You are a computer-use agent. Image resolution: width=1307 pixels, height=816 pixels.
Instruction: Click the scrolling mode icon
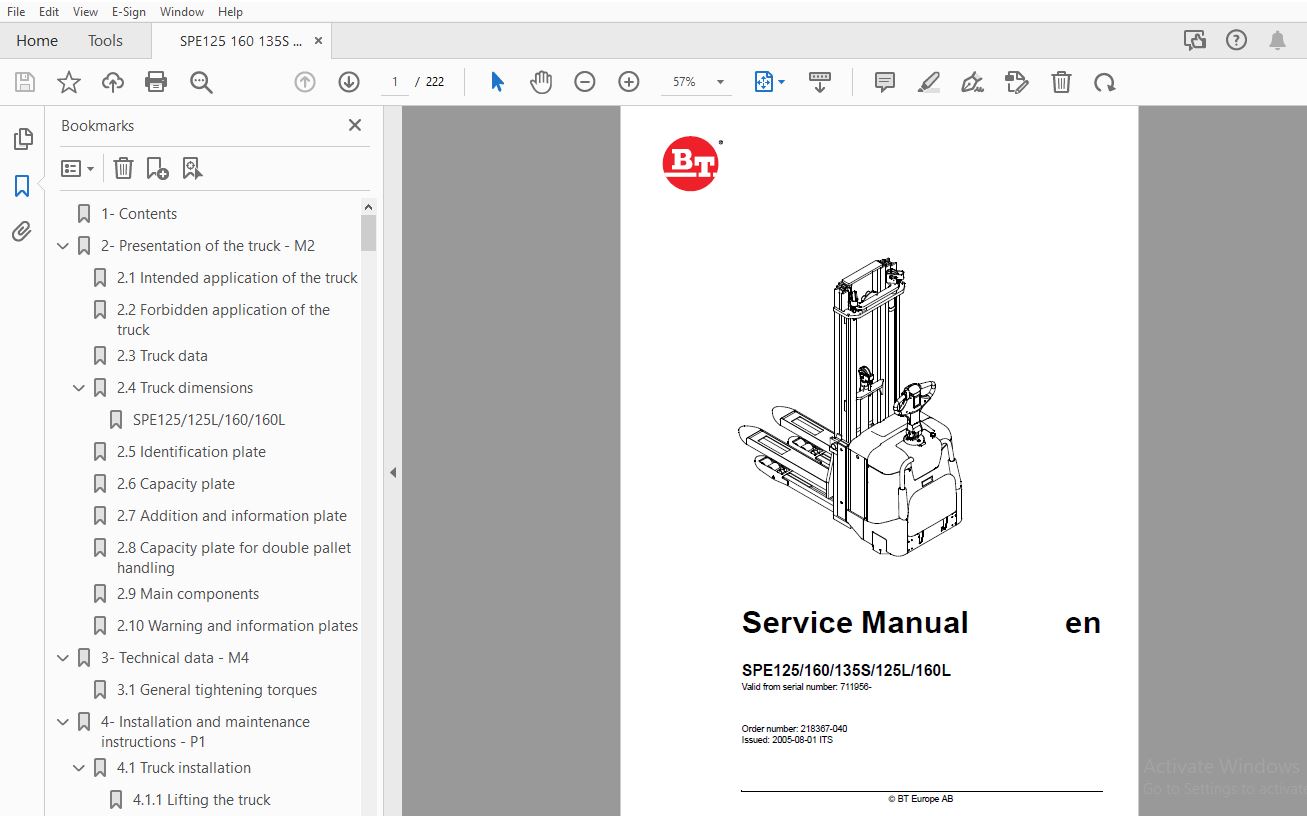point(820,82)
